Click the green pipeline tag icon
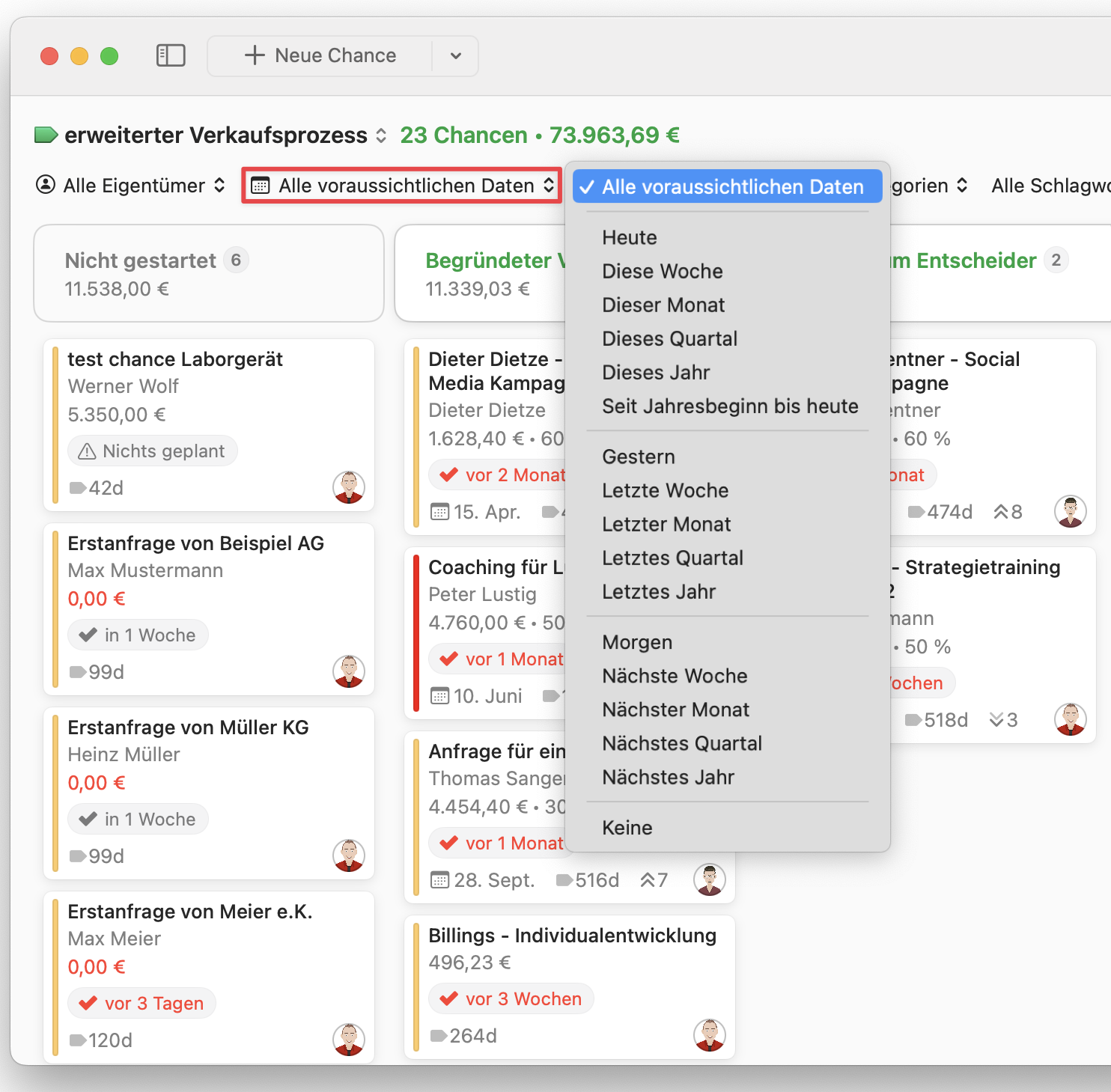 pos(46,135)
